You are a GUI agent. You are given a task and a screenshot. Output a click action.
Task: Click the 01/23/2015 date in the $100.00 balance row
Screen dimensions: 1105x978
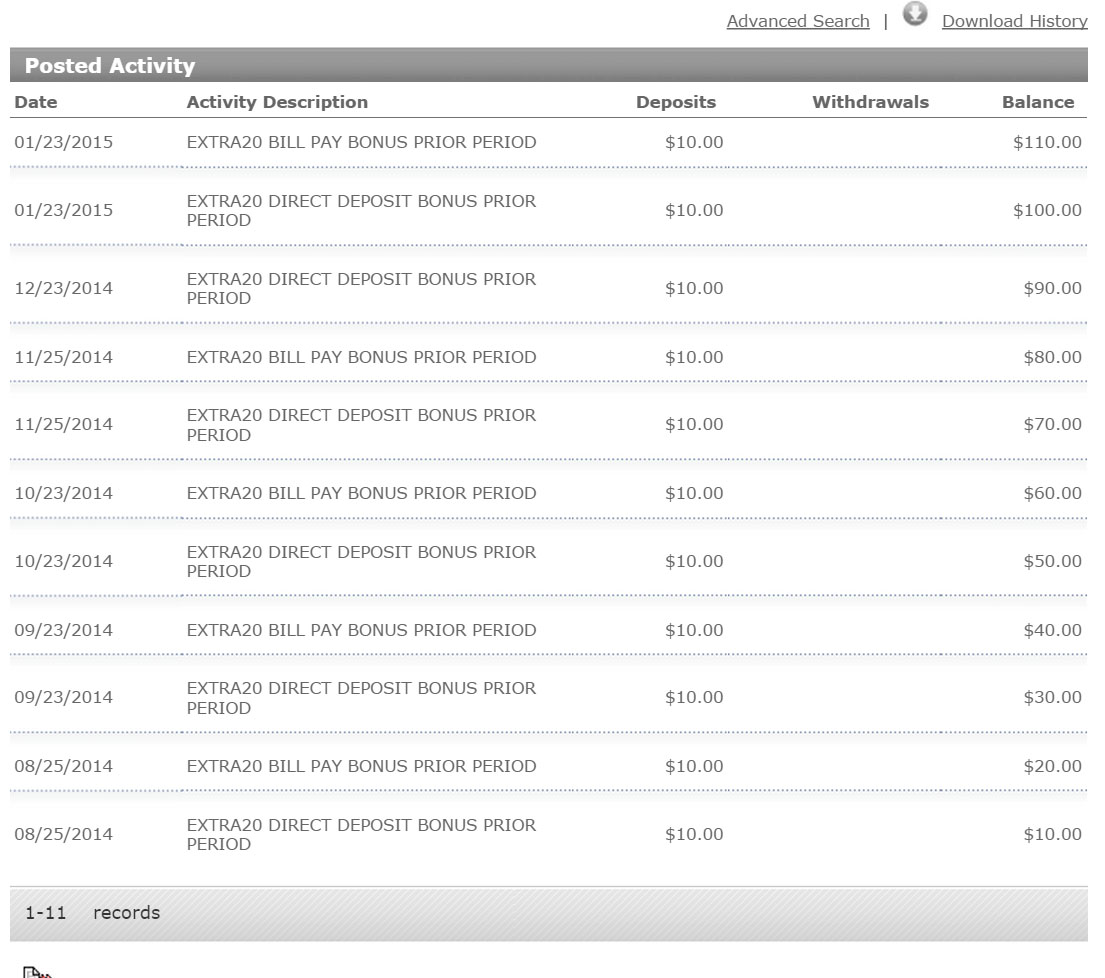63,210
